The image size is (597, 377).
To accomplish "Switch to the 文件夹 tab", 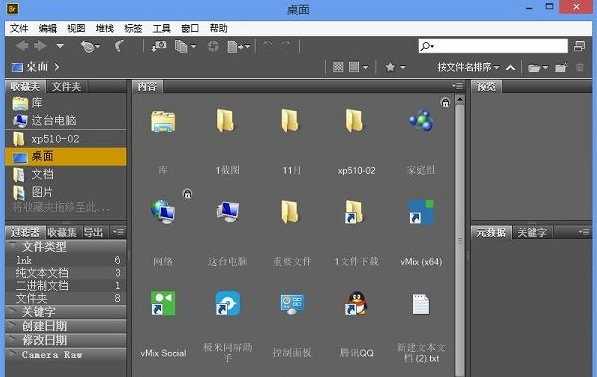I will pyautogui.click(x=66, y=86).
